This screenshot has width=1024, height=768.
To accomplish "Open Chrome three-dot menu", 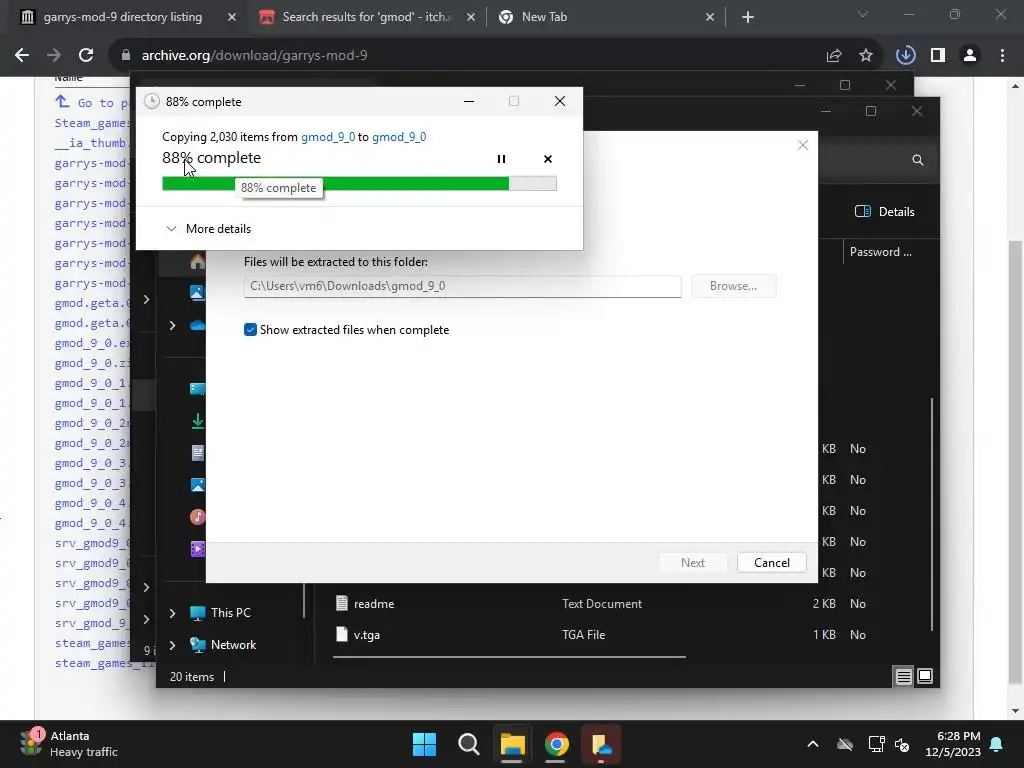I will (1002, 56).
